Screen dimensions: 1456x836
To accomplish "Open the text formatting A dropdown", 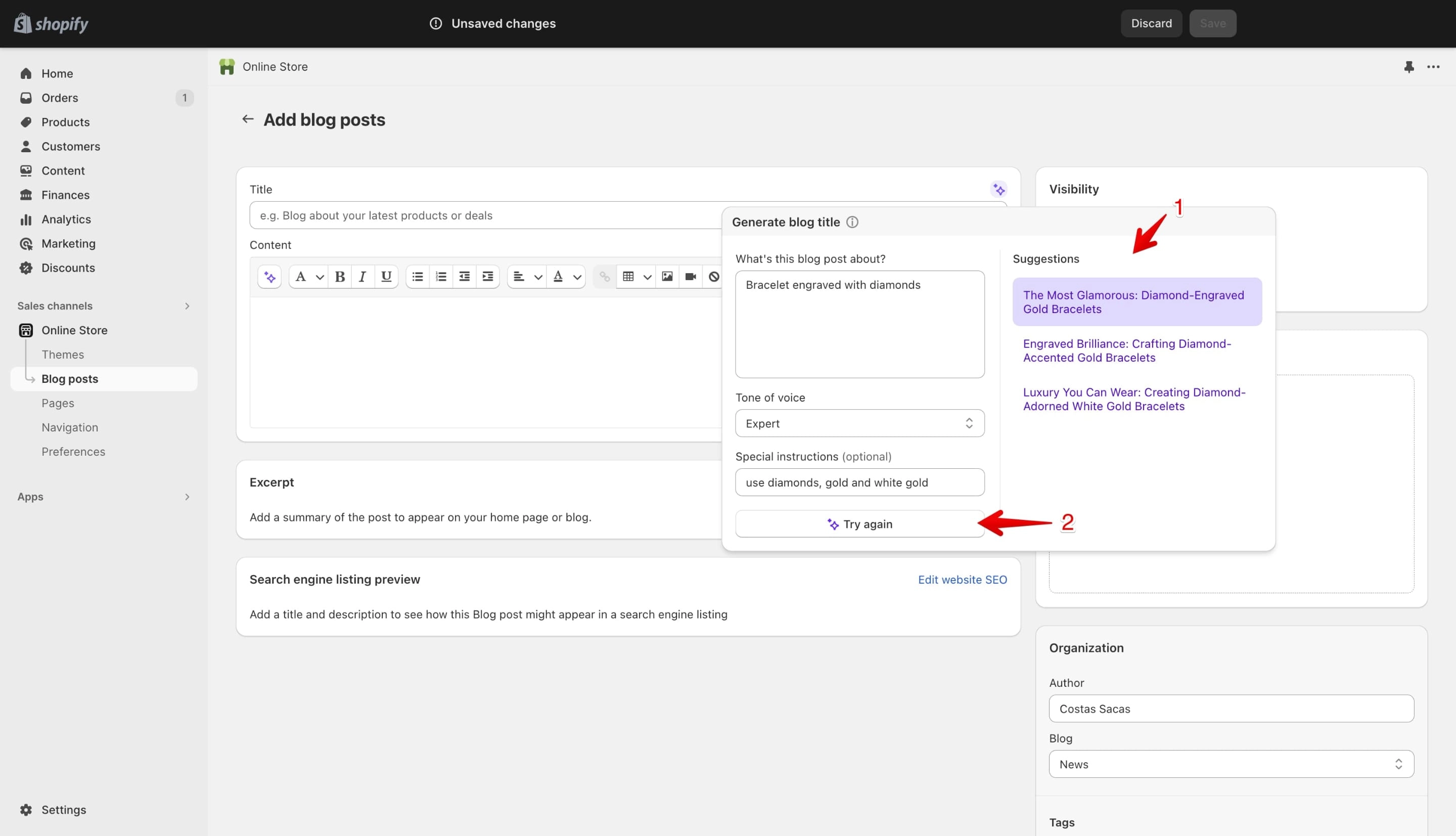I will [x=309, y=277].
